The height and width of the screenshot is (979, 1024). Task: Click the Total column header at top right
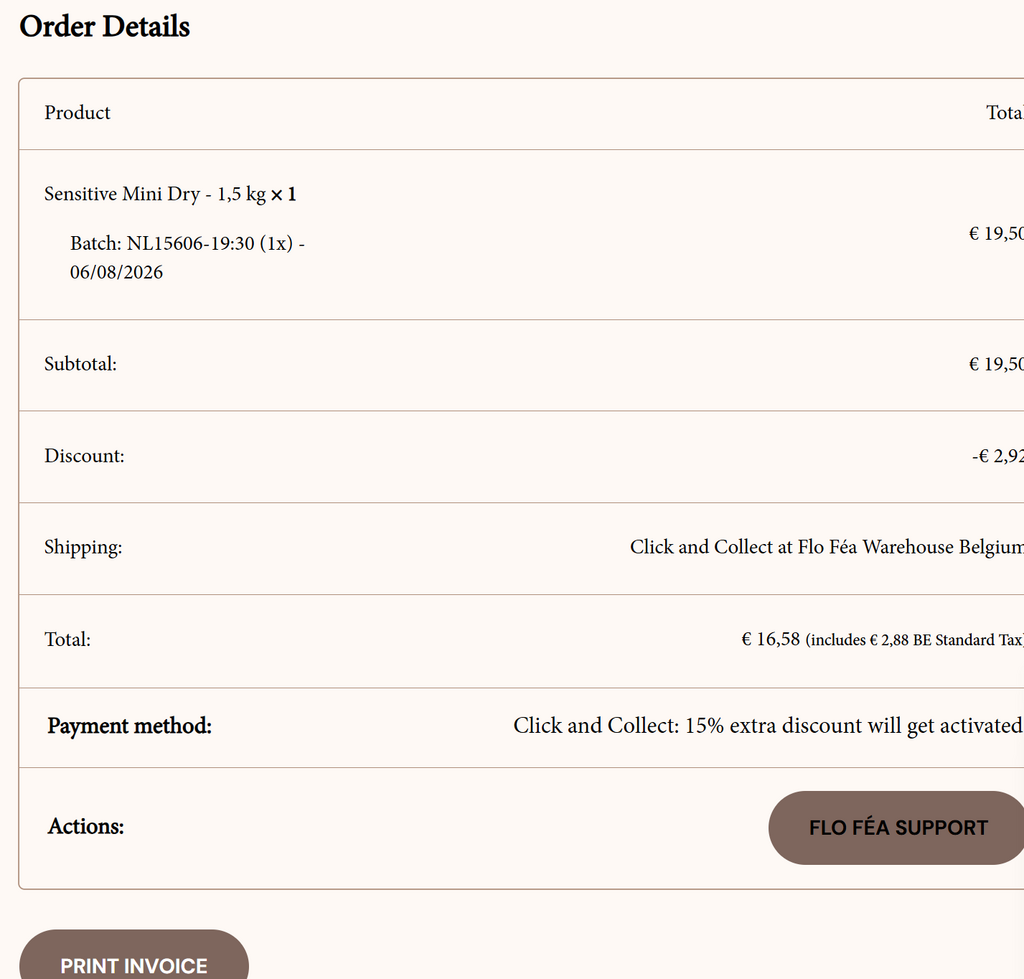pos(1004,113)
